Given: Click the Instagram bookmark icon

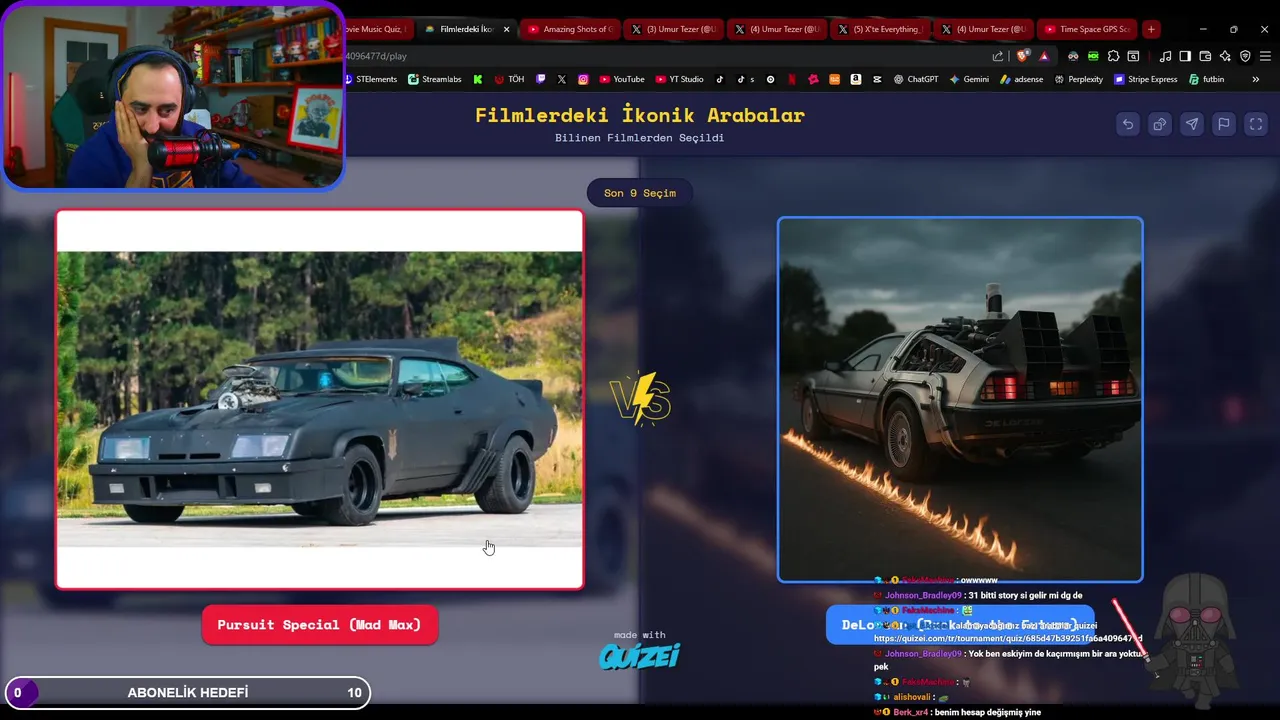Looking at the screenshot, I should click(x=583, y=79).
